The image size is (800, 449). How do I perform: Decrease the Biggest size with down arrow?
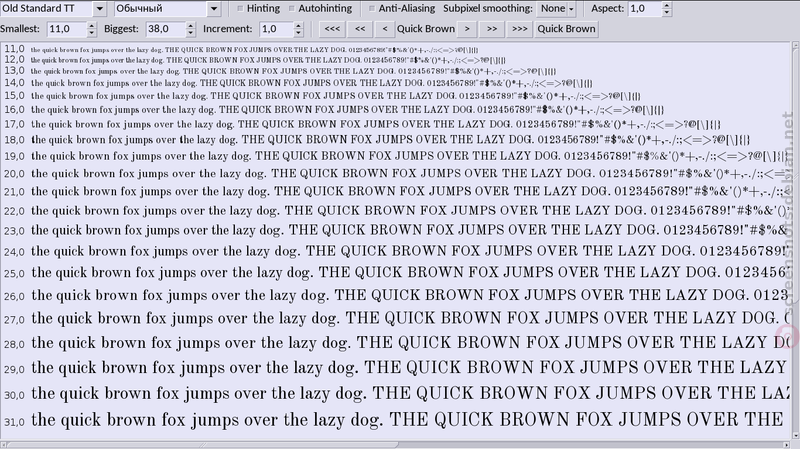point(191,33)
